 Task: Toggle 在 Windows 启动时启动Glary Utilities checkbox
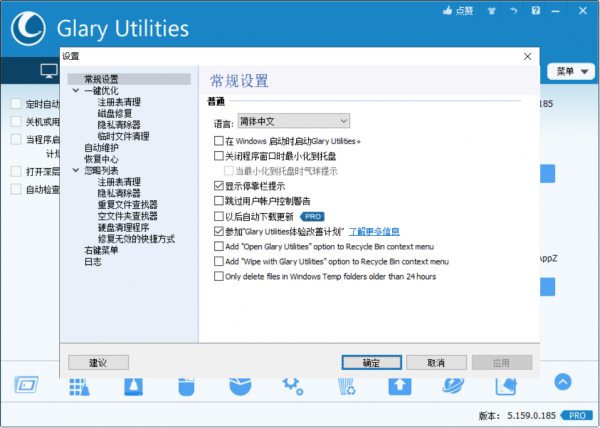218,141
